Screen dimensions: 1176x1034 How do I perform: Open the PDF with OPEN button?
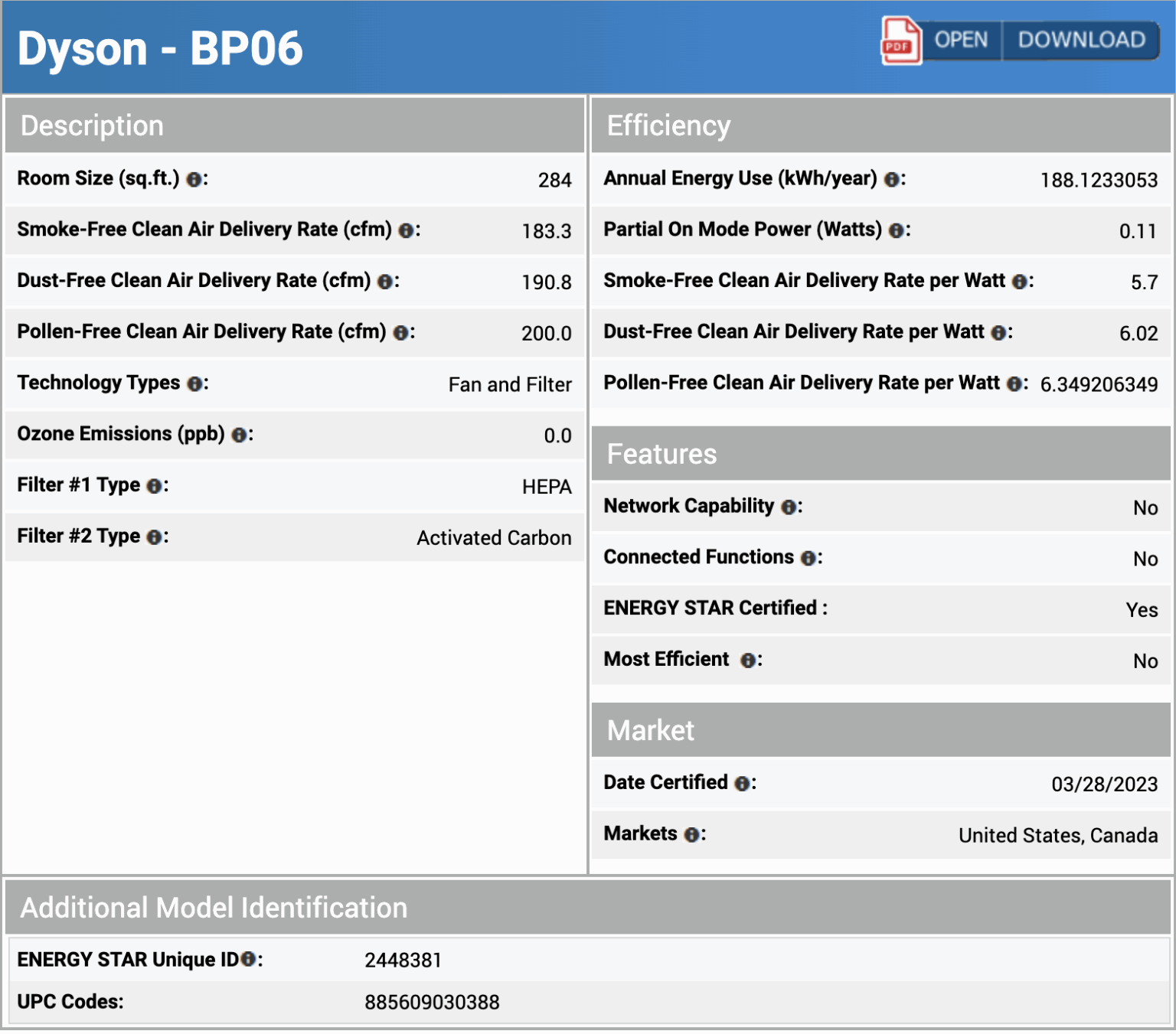pyautogui.click(x=961, y=40)
